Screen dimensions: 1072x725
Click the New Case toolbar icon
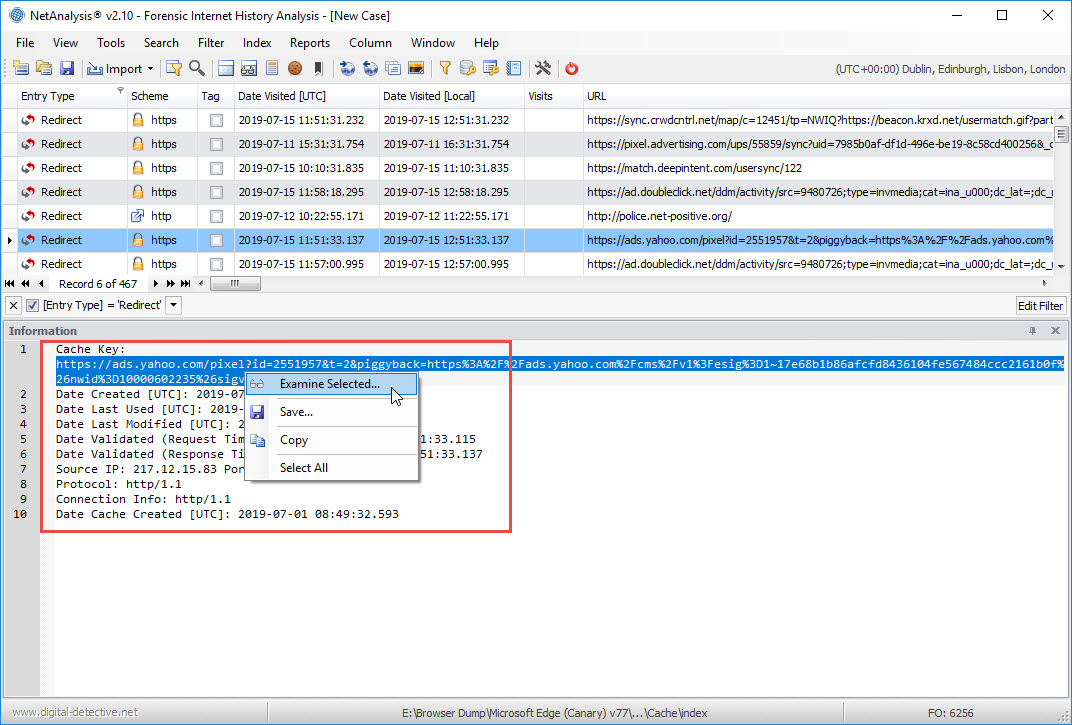[21, 68]
